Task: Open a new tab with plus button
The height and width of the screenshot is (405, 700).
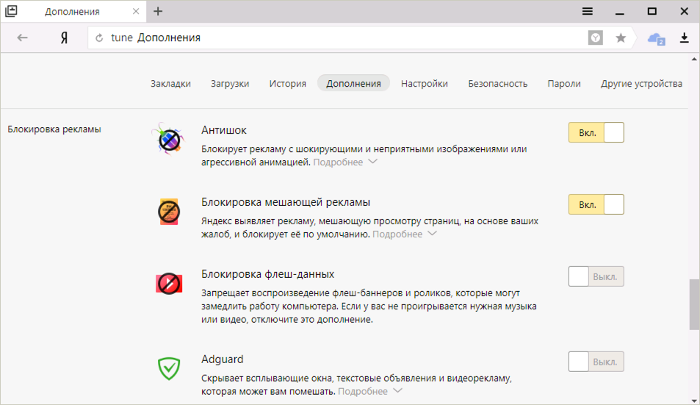Action: (x=158, y=12)
